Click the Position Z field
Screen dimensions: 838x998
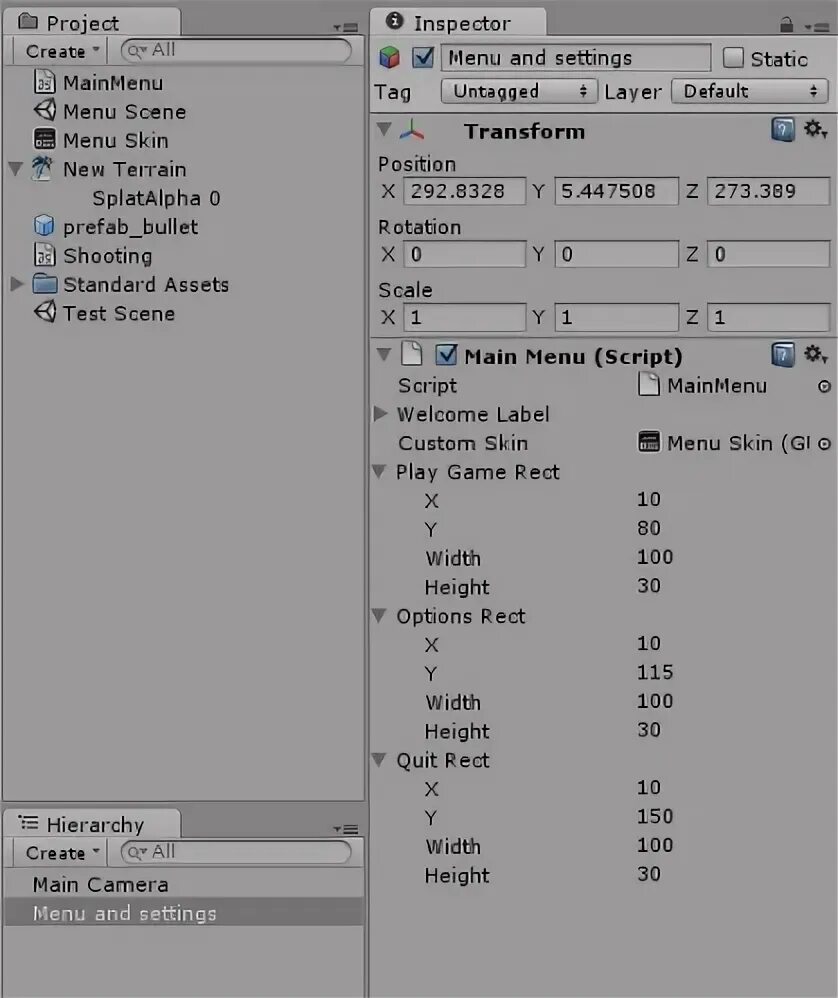pos(768,191)
